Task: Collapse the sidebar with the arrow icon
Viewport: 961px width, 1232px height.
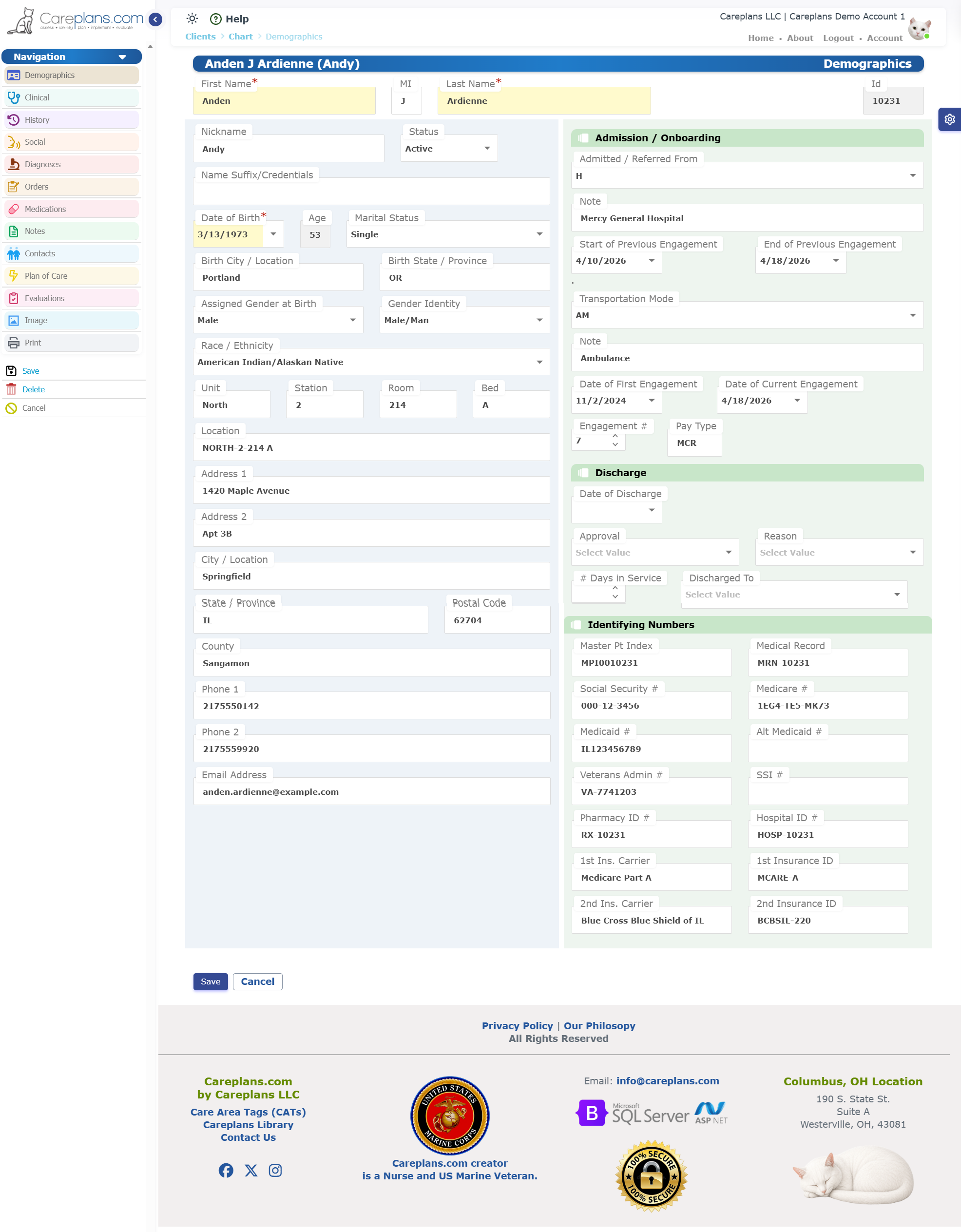Action: pos(155,20)
